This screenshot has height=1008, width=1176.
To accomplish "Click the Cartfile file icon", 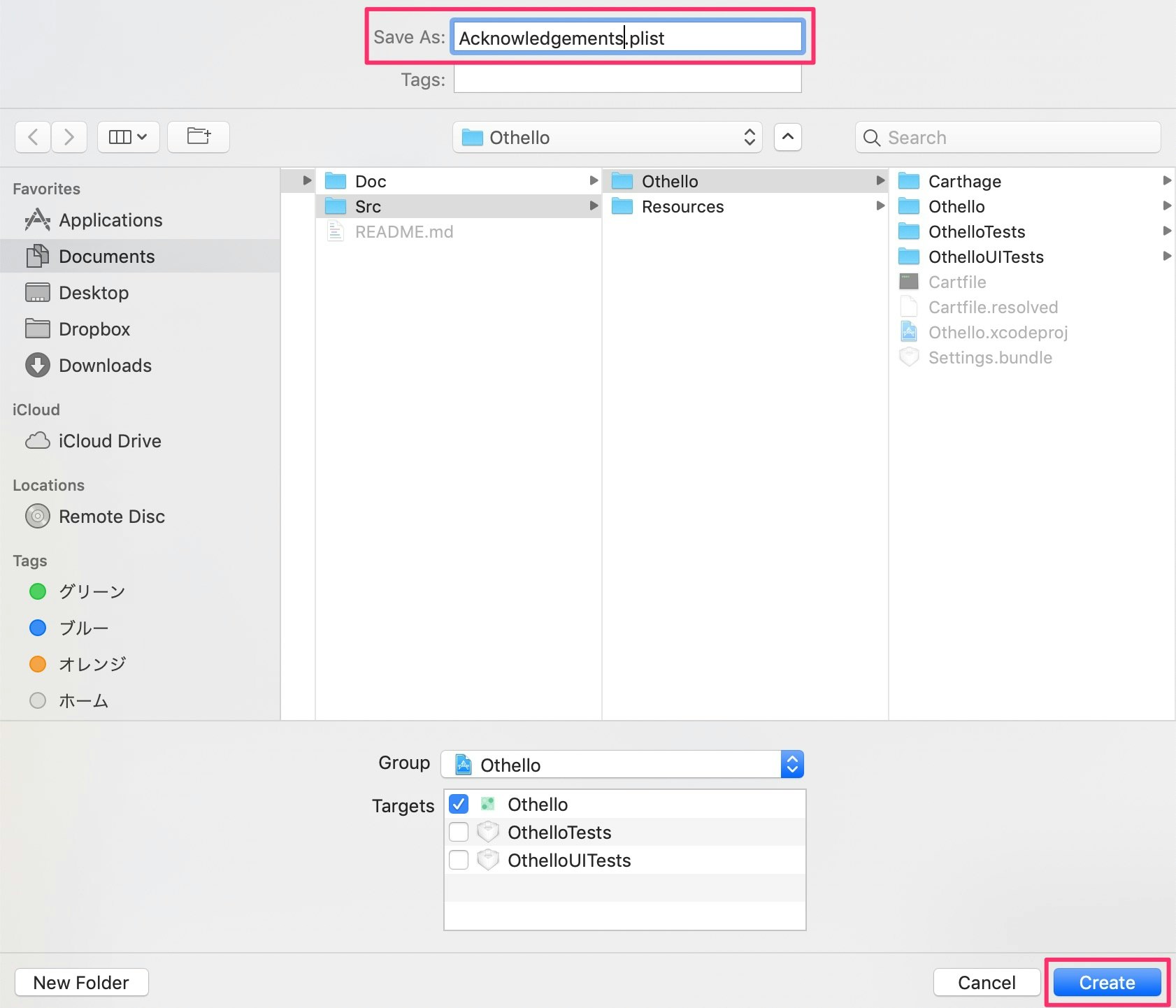I will click(x=909, y=282).
